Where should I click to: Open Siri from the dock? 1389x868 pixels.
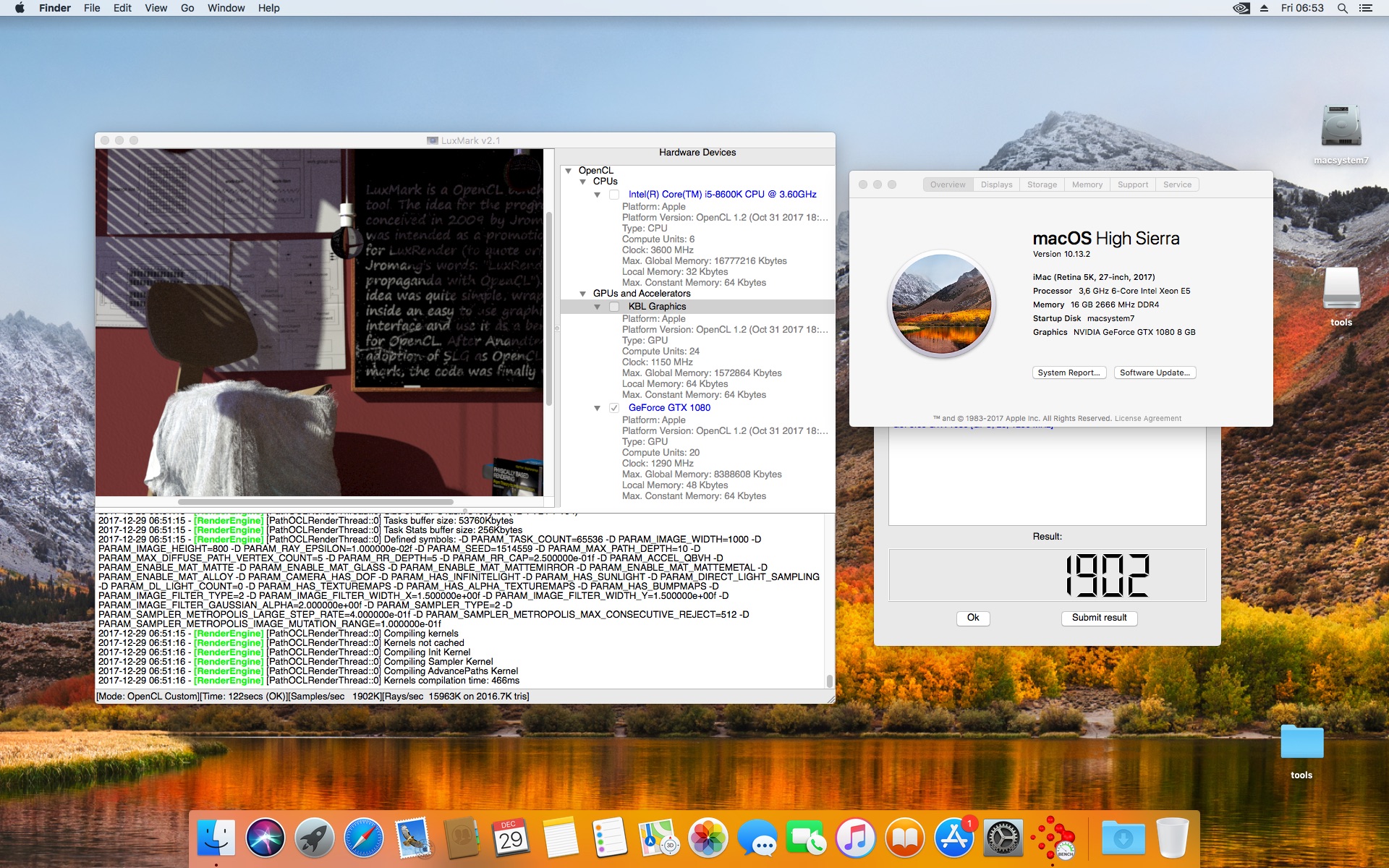coord(266,838)
